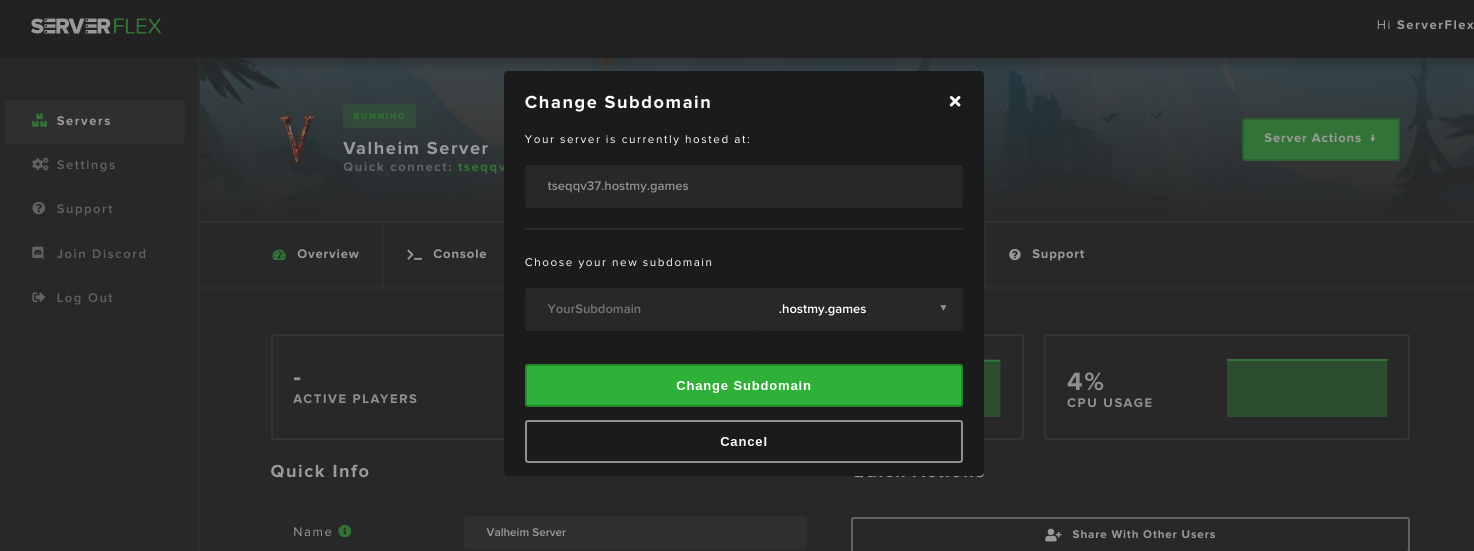Click the Server Actions down-arrow icon
The image size is (1474, 551).
(x=1373, y=139)
